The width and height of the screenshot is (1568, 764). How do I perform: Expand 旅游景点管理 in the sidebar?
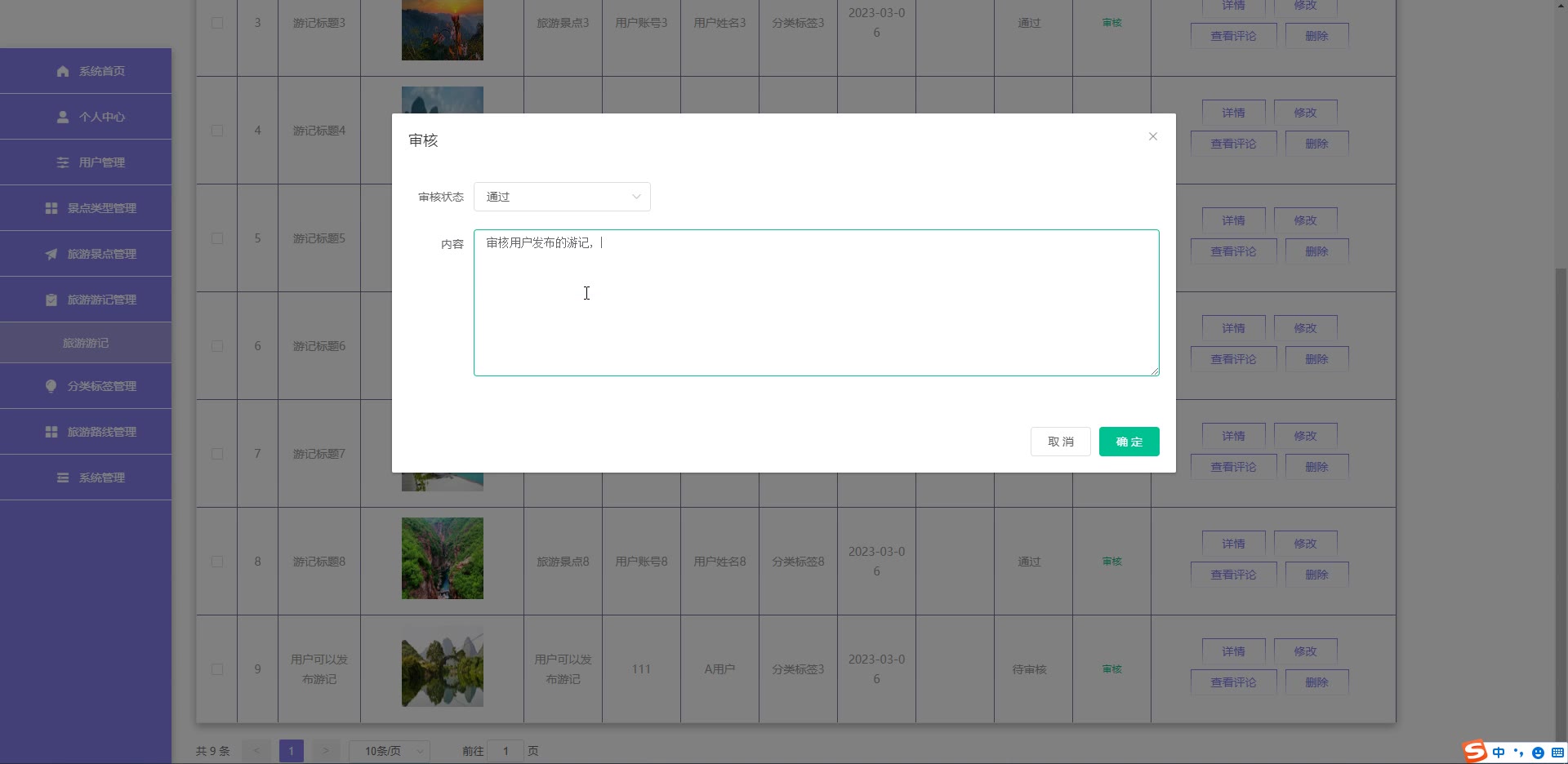pyautogui.click(x=86, y=254)
